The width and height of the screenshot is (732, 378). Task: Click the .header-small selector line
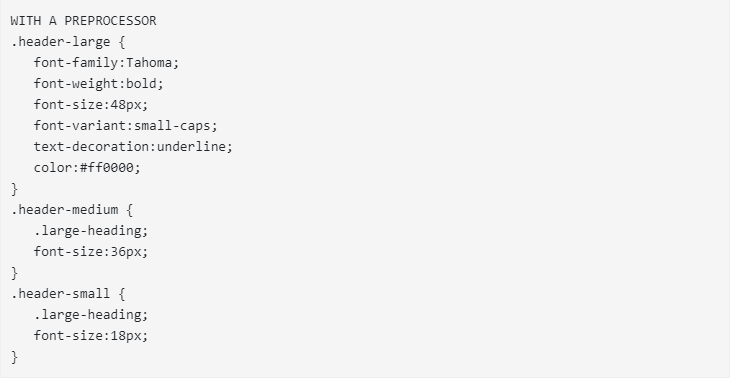point(68,294)
